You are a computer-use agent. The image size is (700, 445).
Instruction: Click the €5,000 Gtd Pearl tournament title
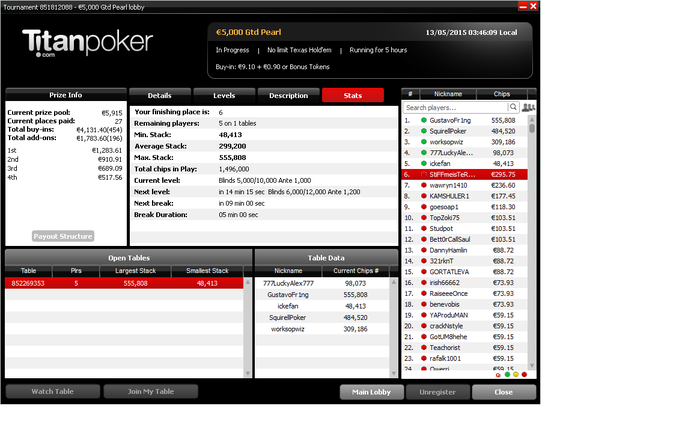click(249, 32)
